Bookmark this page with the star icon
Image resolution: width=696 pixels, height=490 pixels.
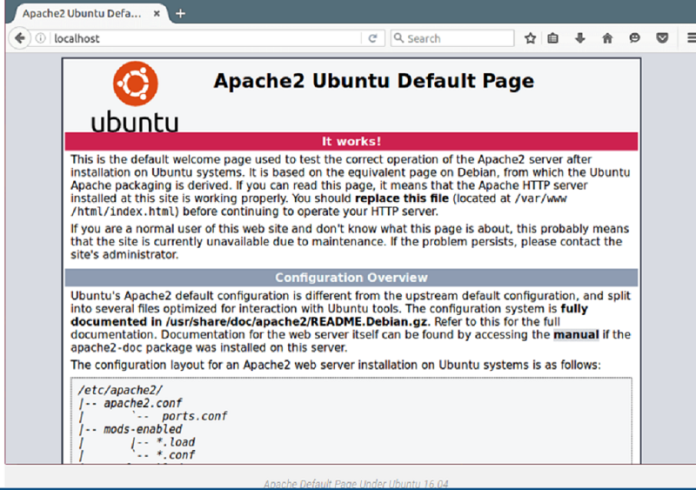(x=530, y=39)
